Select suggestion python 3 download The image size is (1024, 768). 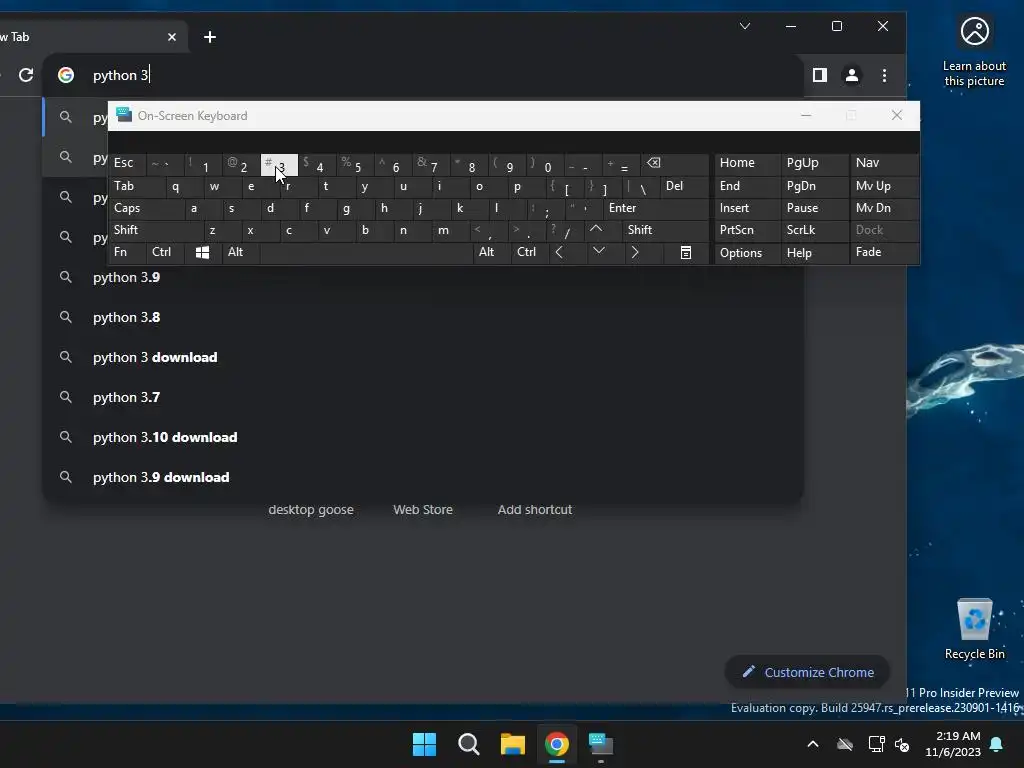pyautogui.click(x=423, y=357)
